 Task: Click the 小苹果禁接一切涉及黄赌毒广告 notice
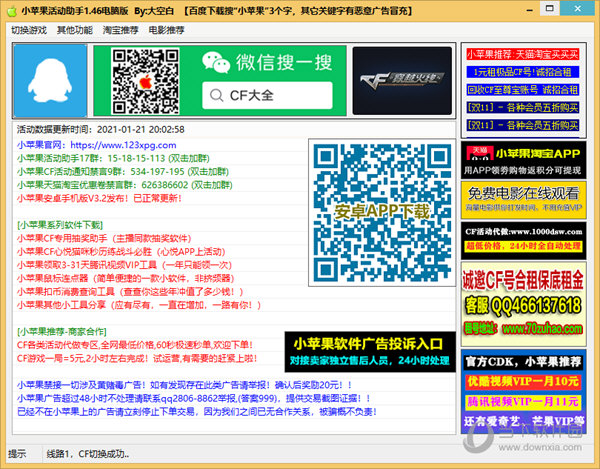[x=184, y=385]
